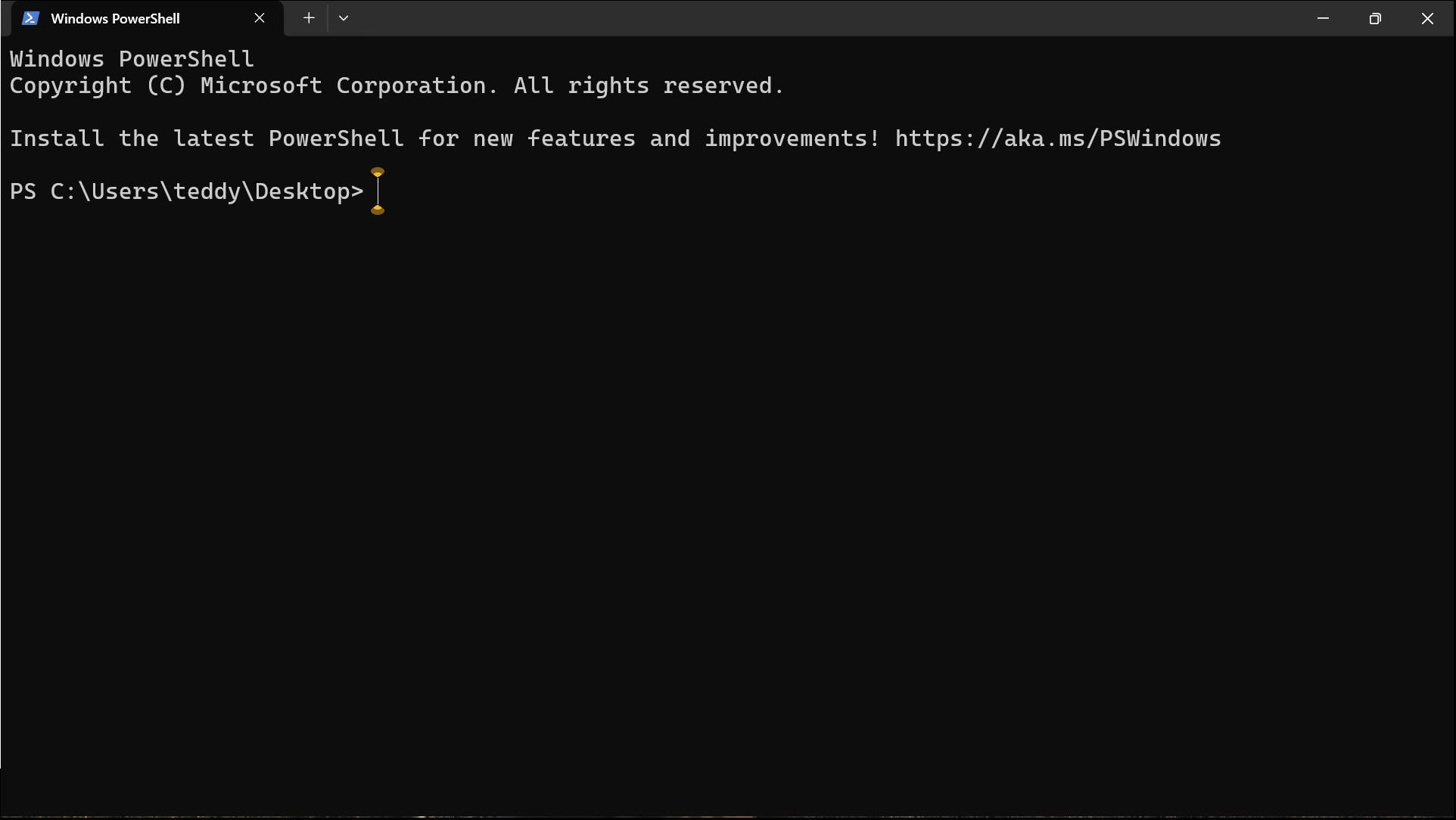Minimize the terminal window
1456x820 pixels.
point(1323,18)
